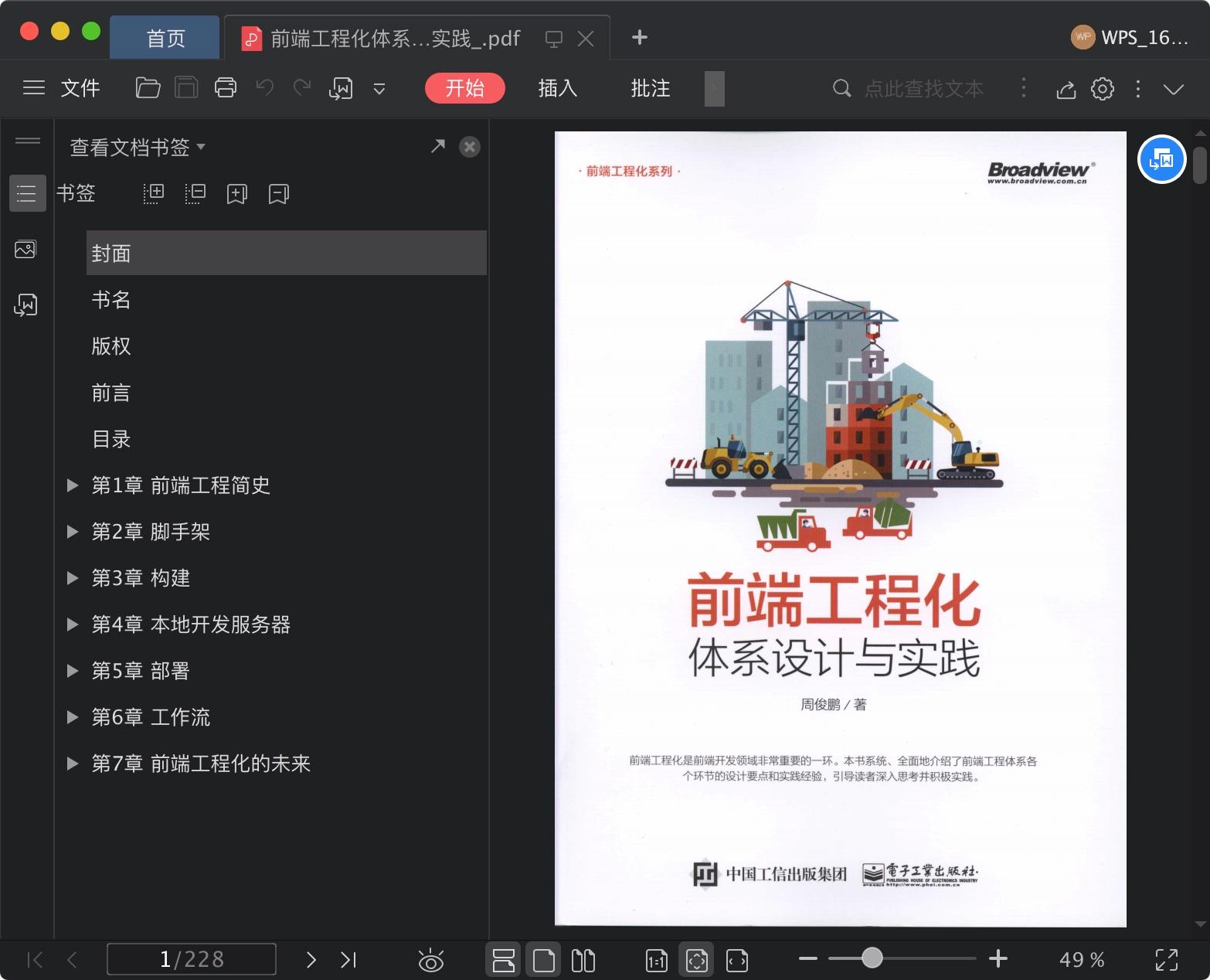
Task: Open the WPS_16… account profile
Action: [1130, 37]
